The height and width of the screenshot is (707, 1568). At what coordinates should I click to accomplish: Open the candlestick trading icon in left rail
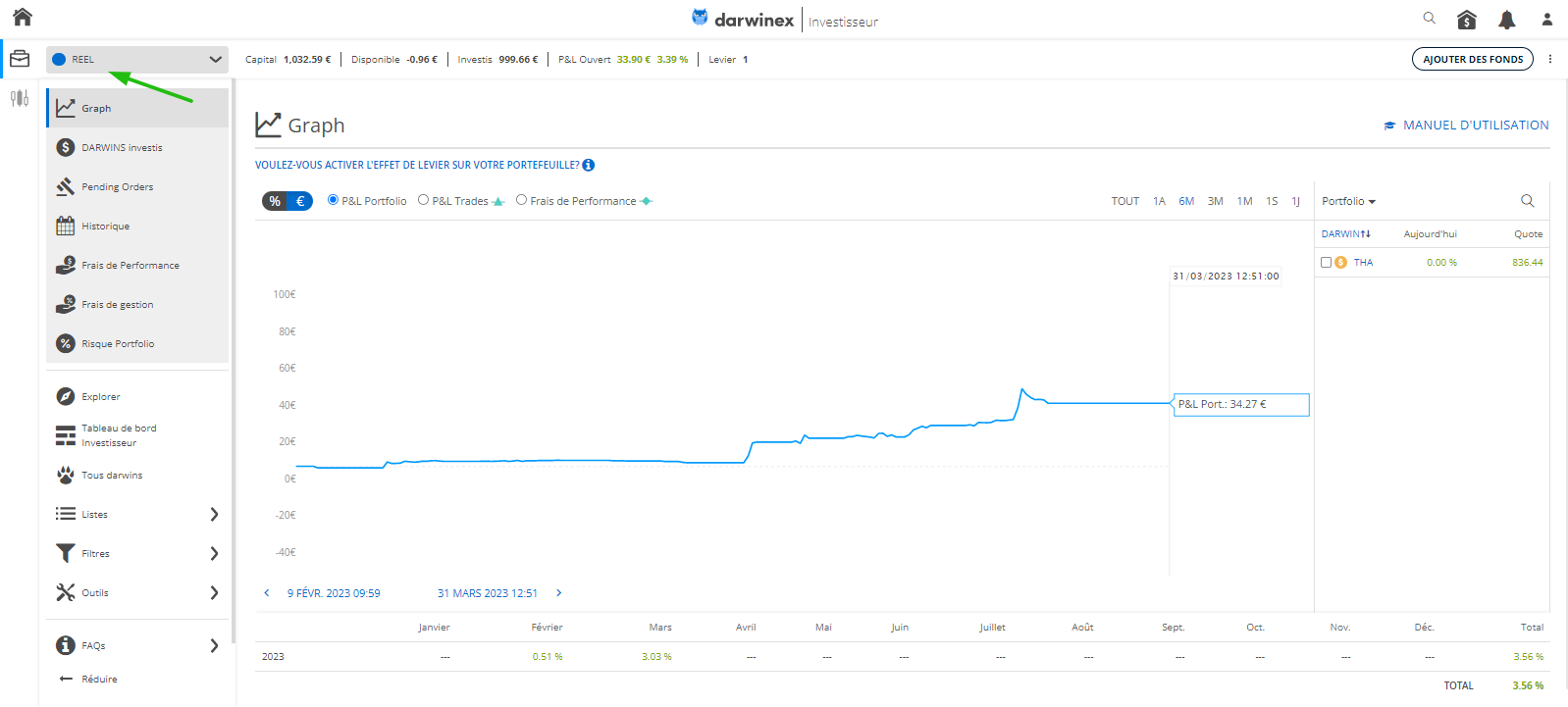click(x=20, y=98)
